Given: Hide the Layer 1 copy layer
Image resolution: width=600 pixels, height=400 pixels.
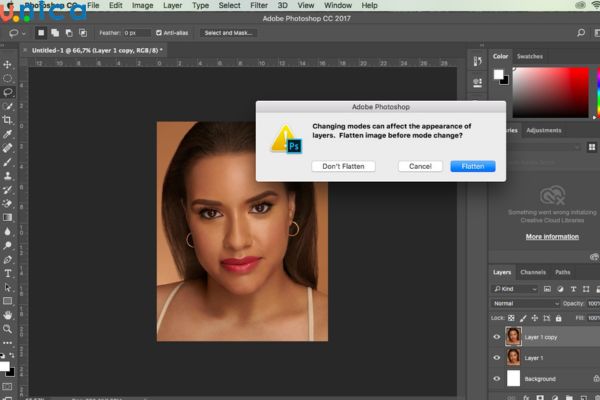Looking at the screenshot, I should [x=497, y=337].
